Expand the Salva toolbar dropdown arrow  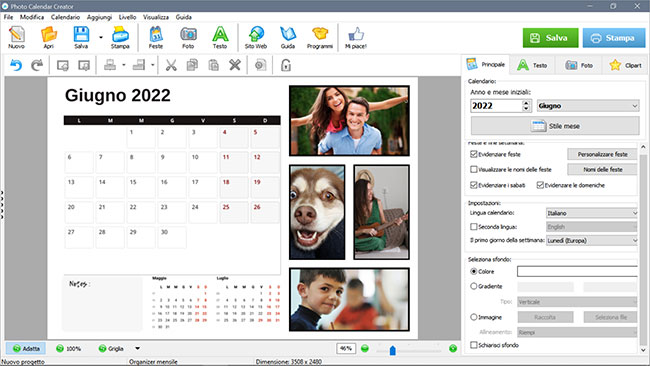coord(101,37)
